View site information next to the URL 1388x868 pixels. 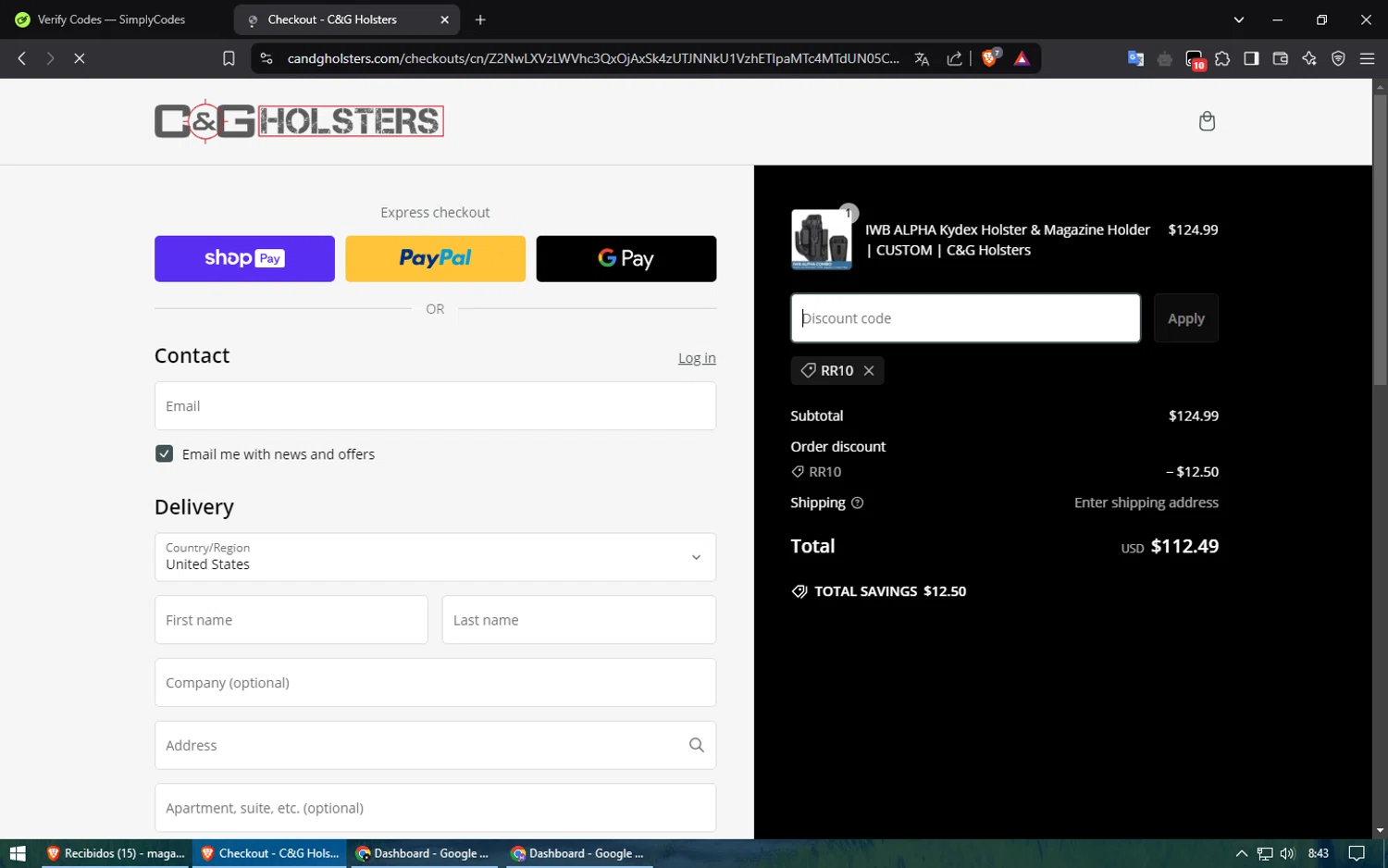(x=266, y=58)
